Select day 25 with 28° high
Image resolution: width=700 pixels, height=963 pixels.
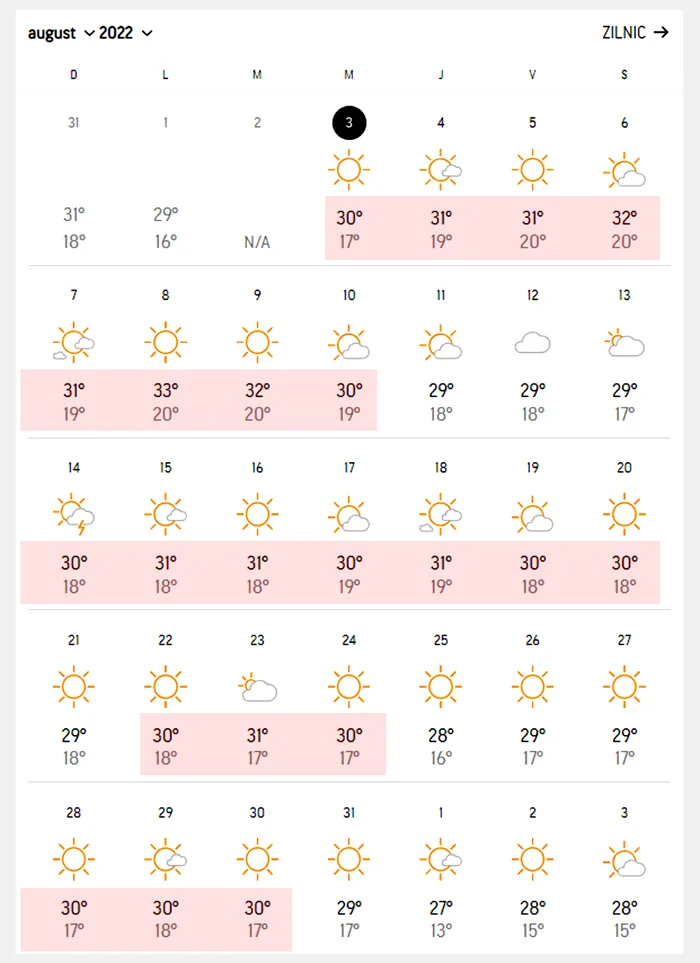tap(441, 745)
